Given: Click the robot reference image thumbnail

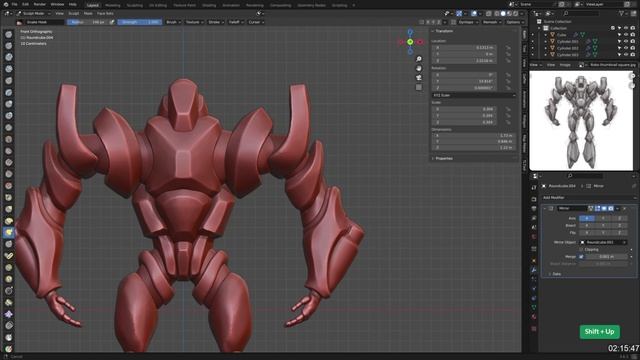Looking at the screenshot, I should coord(581,121).
